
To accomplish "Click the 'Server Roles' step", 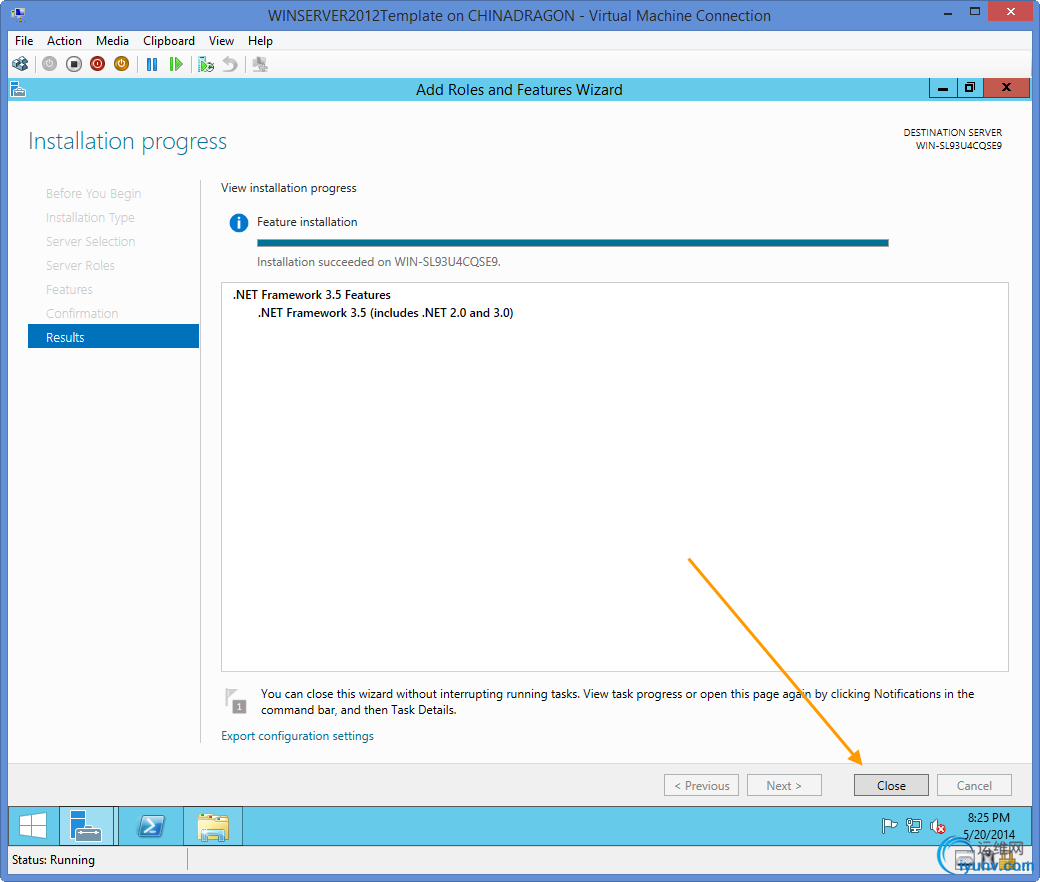I will (x=80, y=265).
